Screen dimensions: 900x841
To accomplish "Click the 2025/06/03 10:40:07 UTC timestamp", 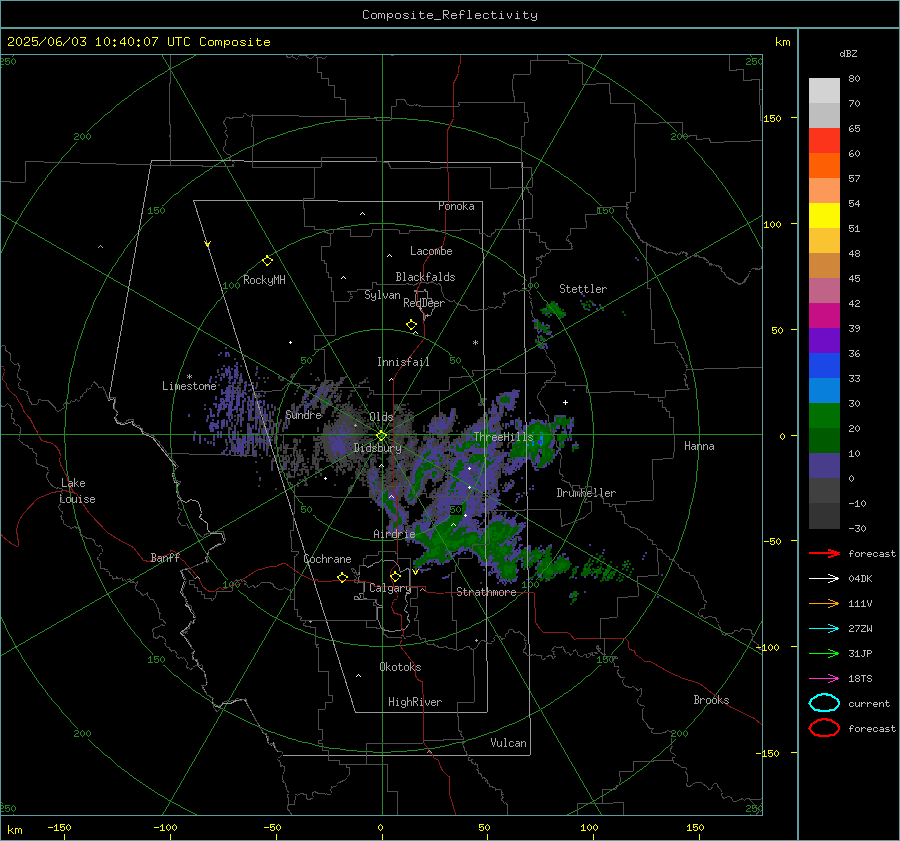I will tap(99, 42).
